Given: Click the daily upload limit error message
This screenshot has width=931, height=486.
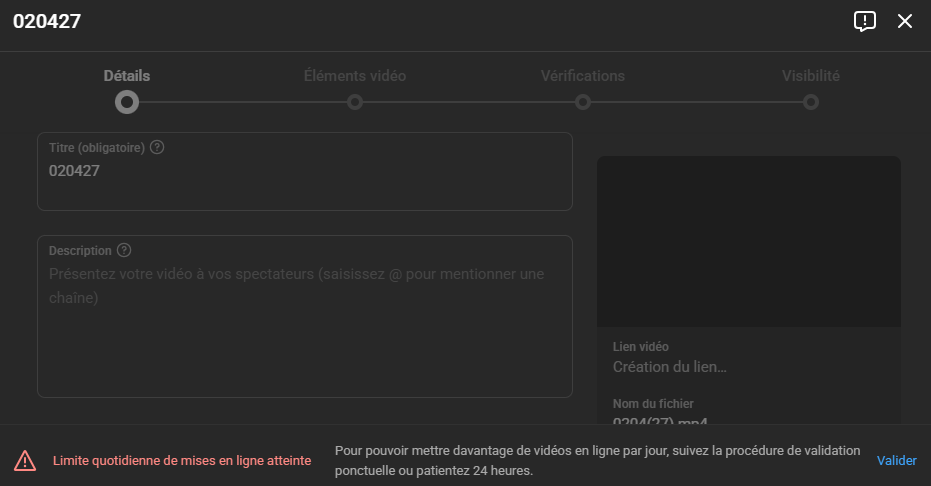Looking at the screenshot, I should click(x=181, y=461).
